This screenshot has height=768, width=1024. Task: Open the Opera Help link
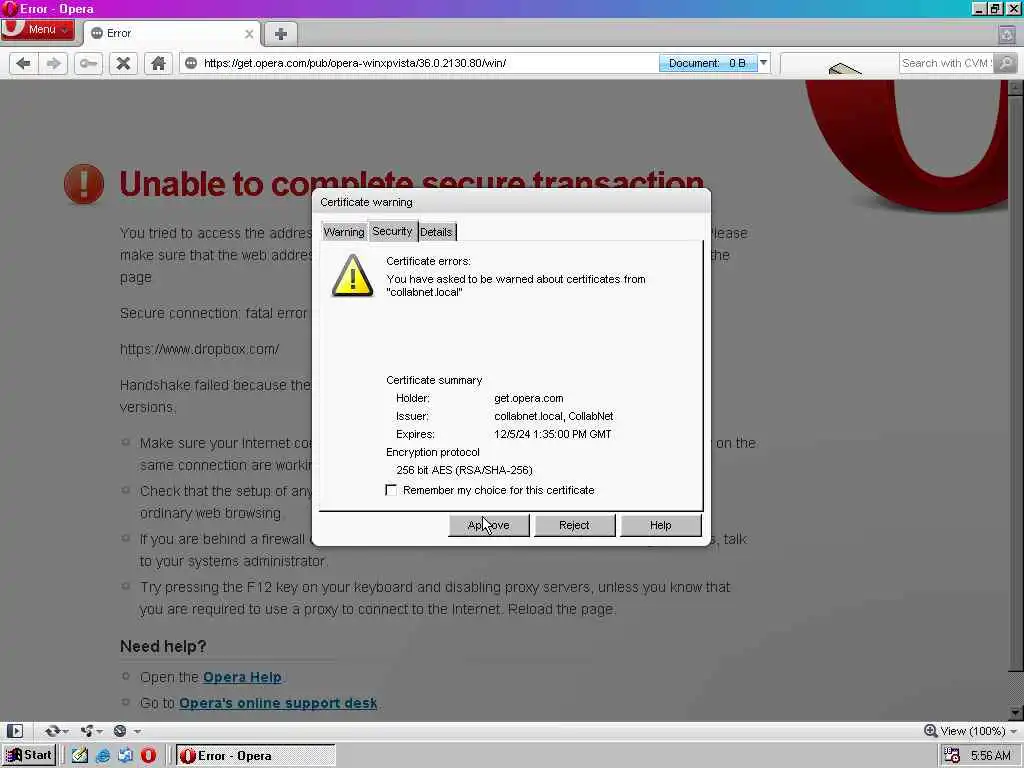click(x=242, y=677)
